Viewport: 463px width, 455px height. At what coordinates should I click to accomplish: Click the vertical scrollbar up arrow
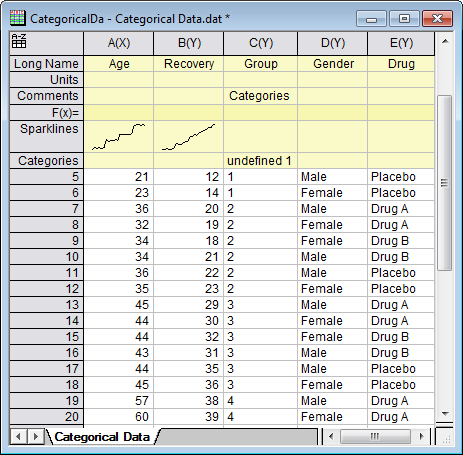click(x=445, y=41)
